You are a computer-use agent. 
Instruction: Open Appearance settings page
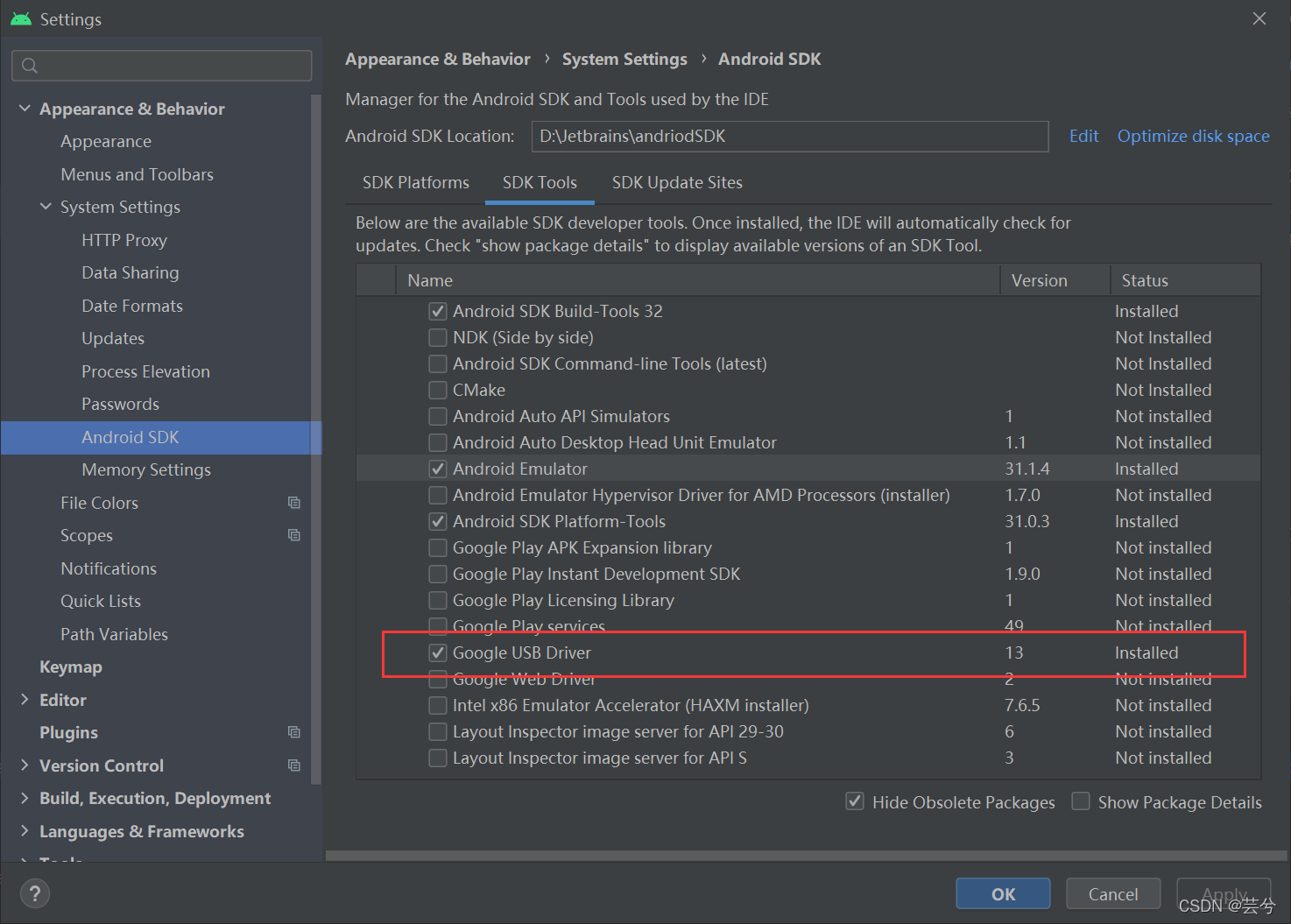click(106, 141)
